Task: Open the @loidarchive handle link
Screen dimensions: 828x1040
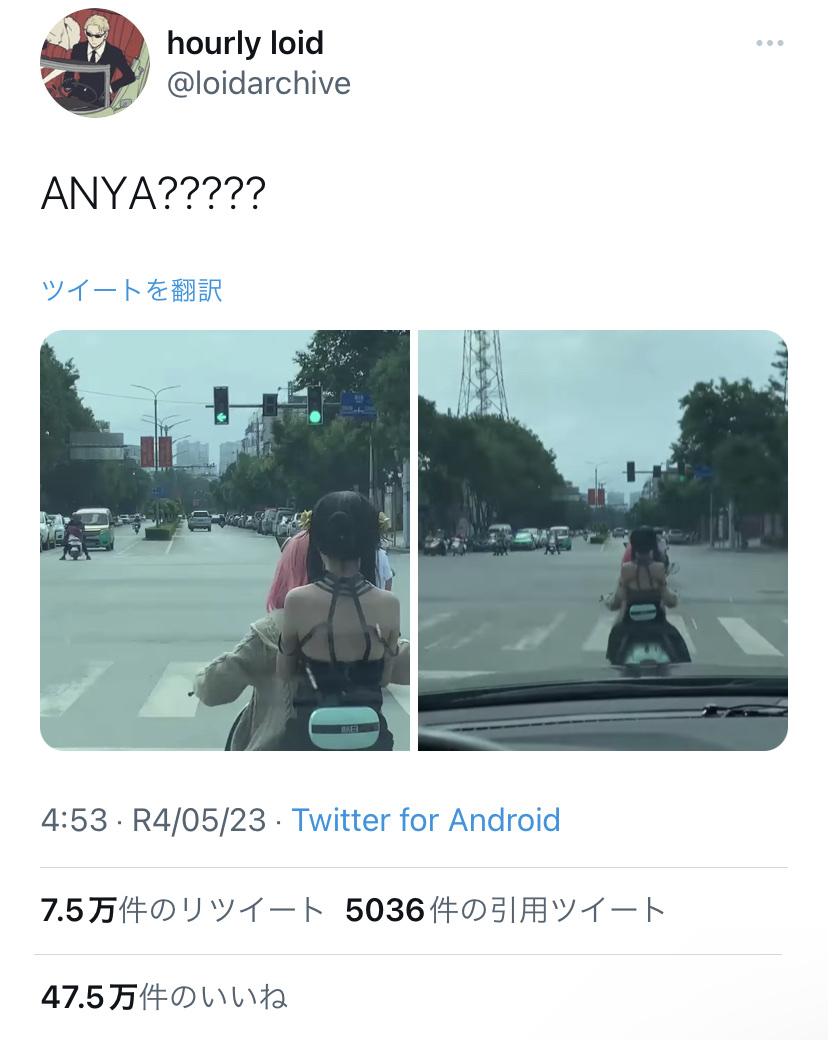Action: [x=258, y=84]
